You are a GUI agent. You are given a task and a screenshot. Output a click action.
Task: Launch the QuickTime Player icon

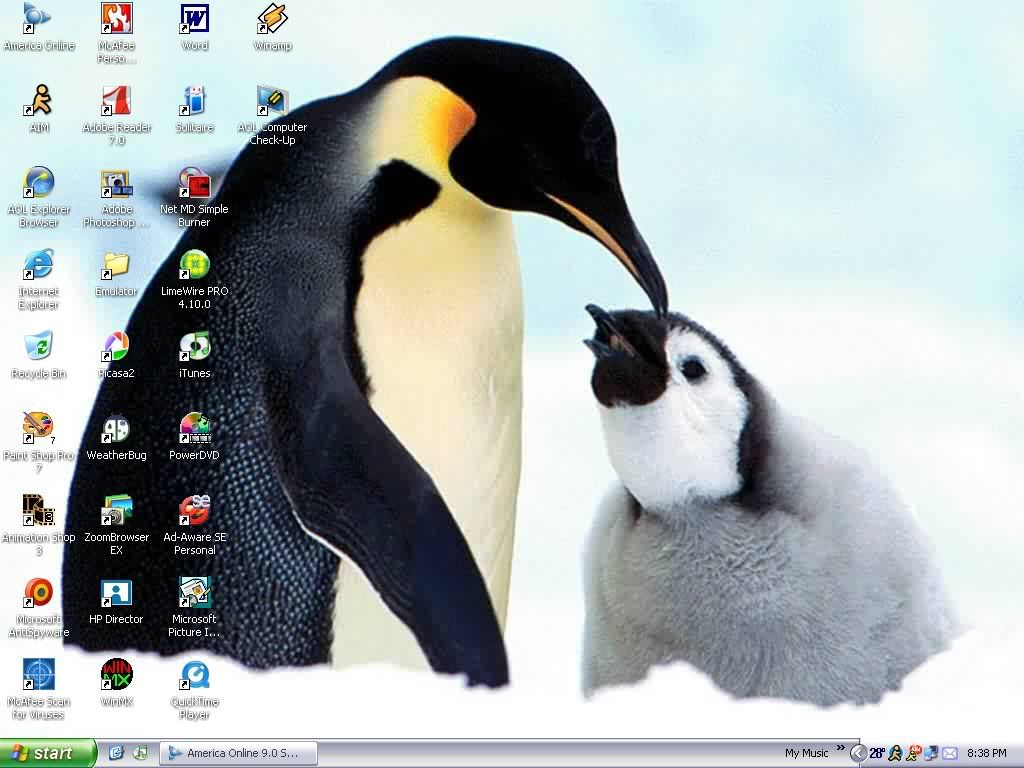click(194, 676)
